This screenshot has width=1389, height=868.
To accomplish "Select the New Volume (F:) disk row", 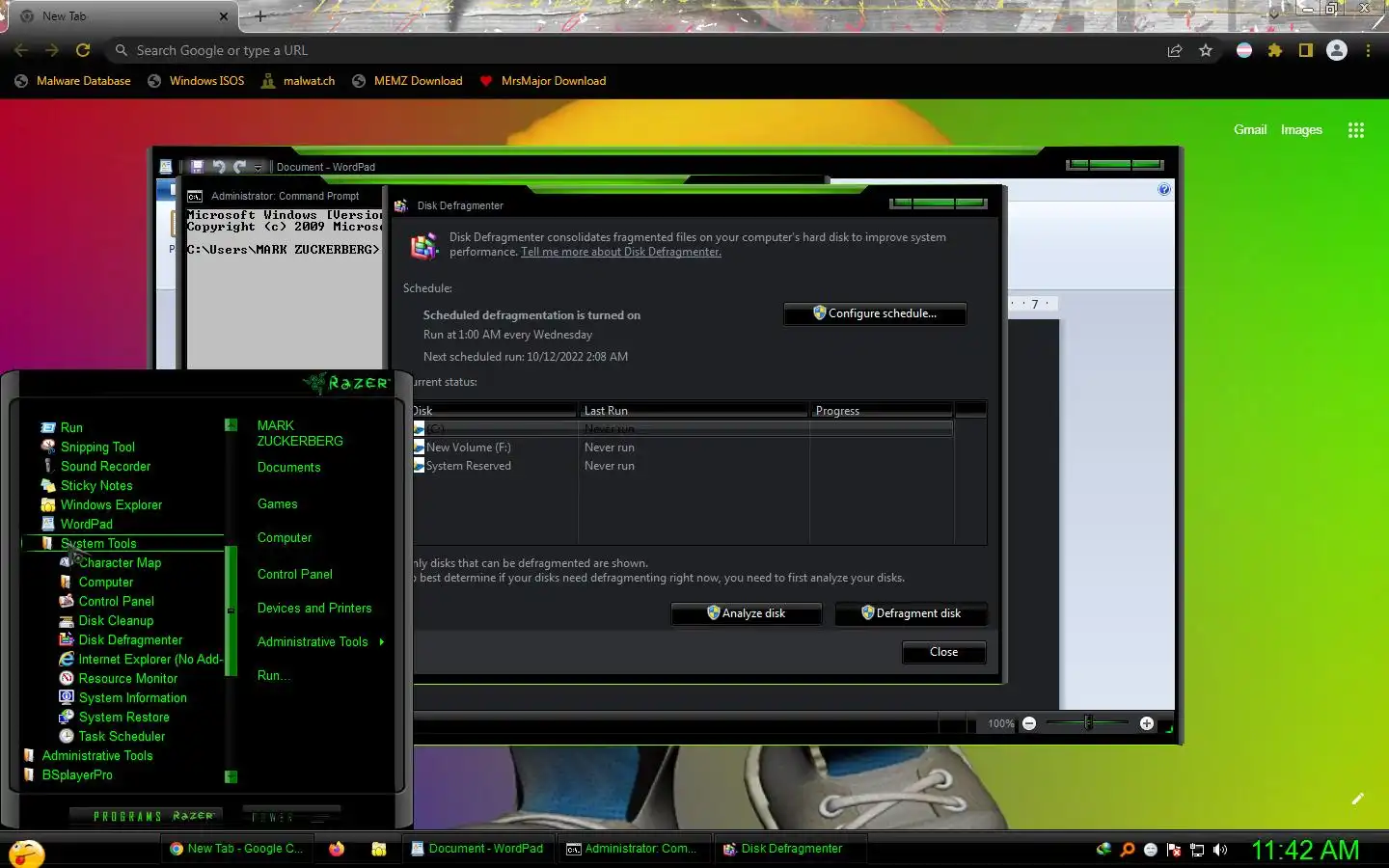I will coord(683,448).
